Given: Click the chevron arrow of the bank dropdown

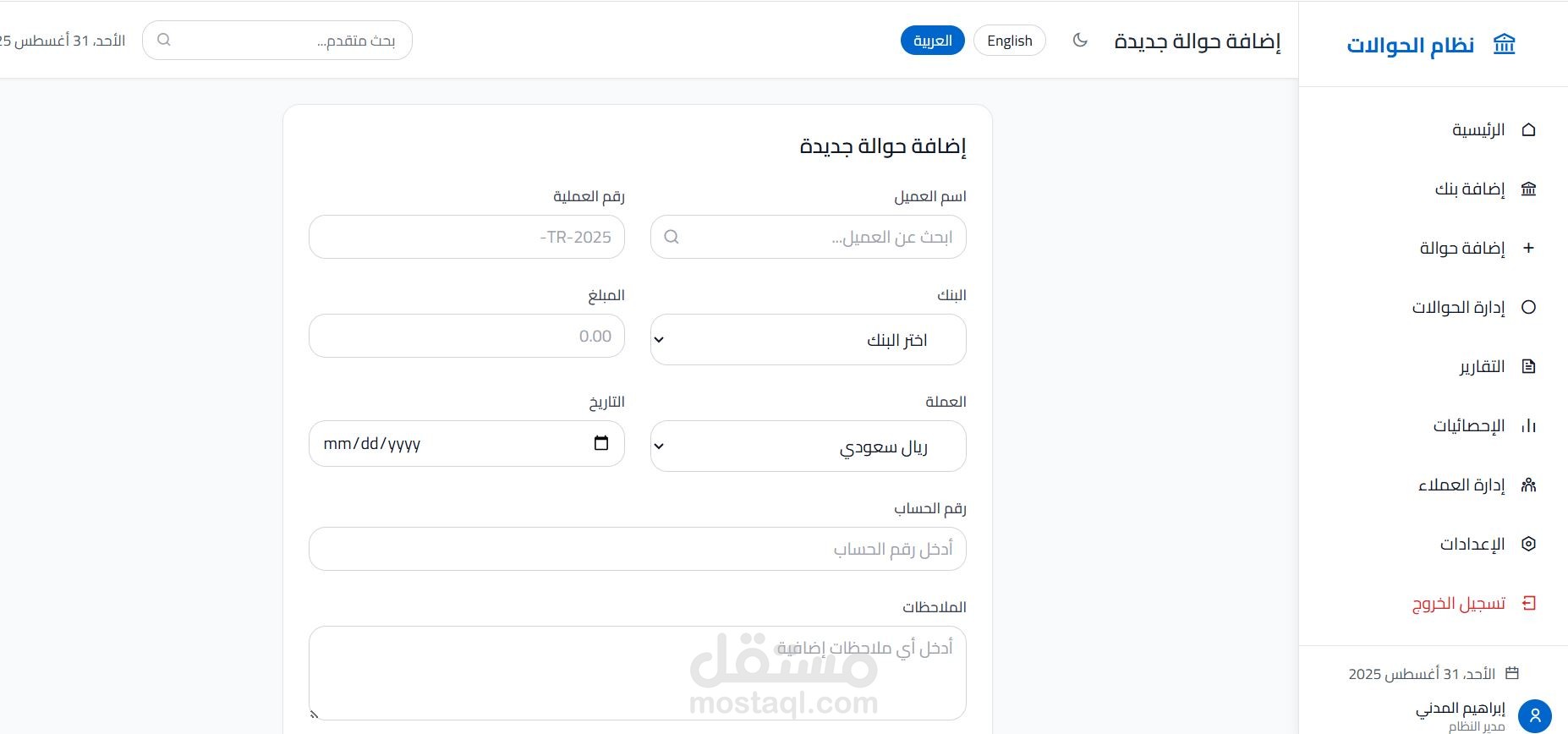Looking at the screenshot, I should pos(659,340).
